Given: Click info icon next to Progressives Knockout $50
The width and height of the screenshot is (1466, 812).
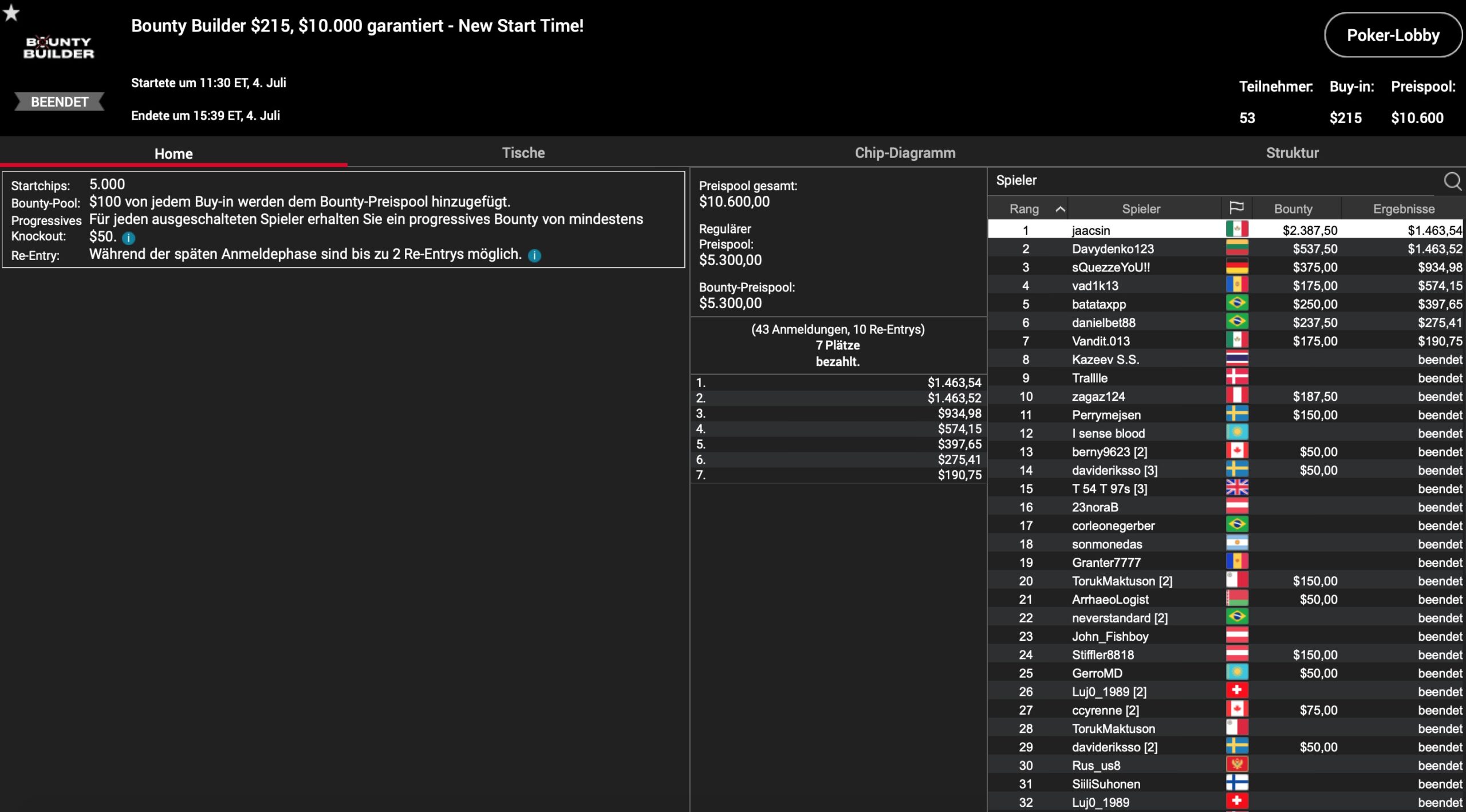Looking at the screenshot, I should point(129,238).
